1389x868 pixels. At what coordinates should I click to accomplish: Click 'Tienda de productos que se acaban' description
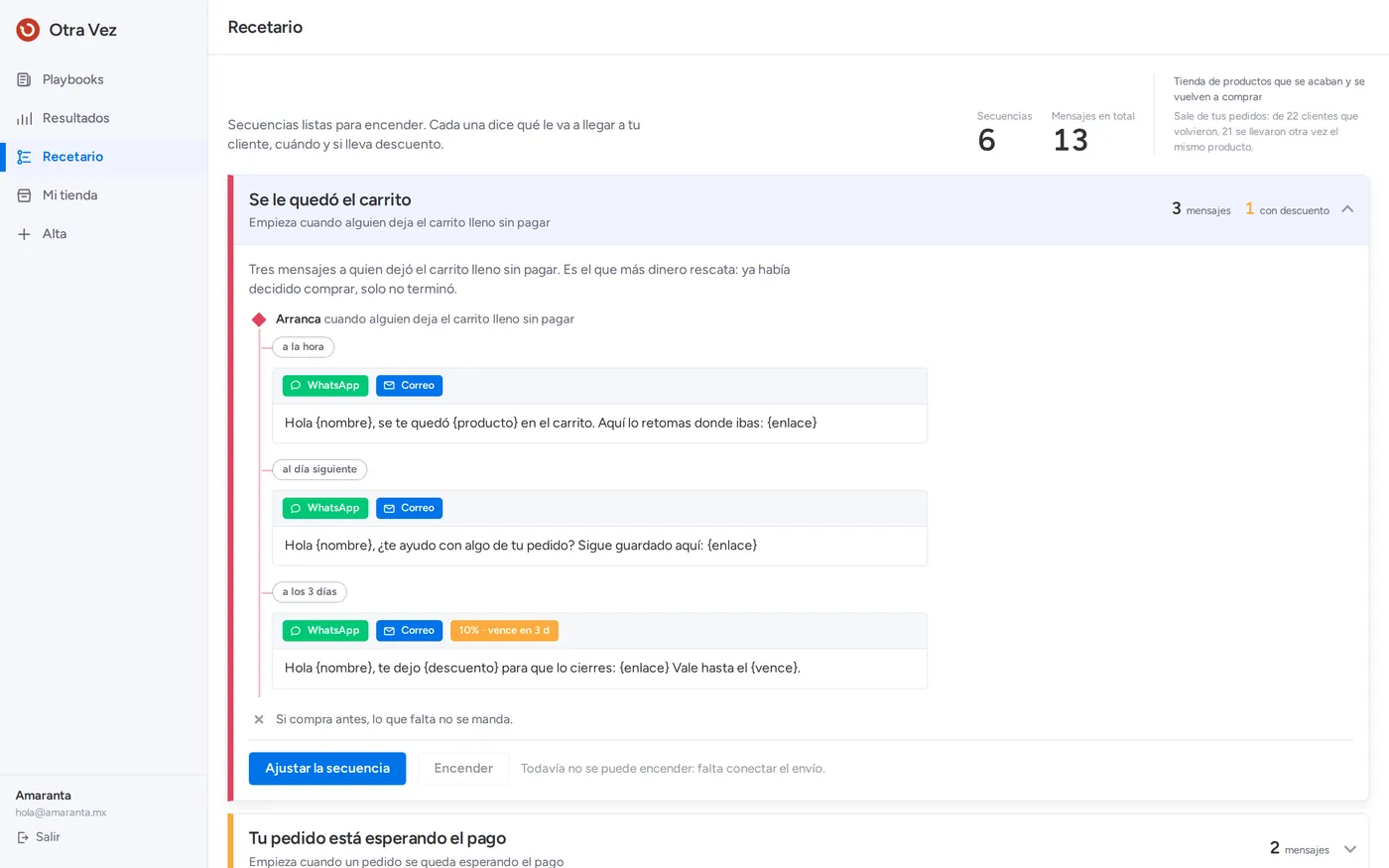[x=1269, y=89]
